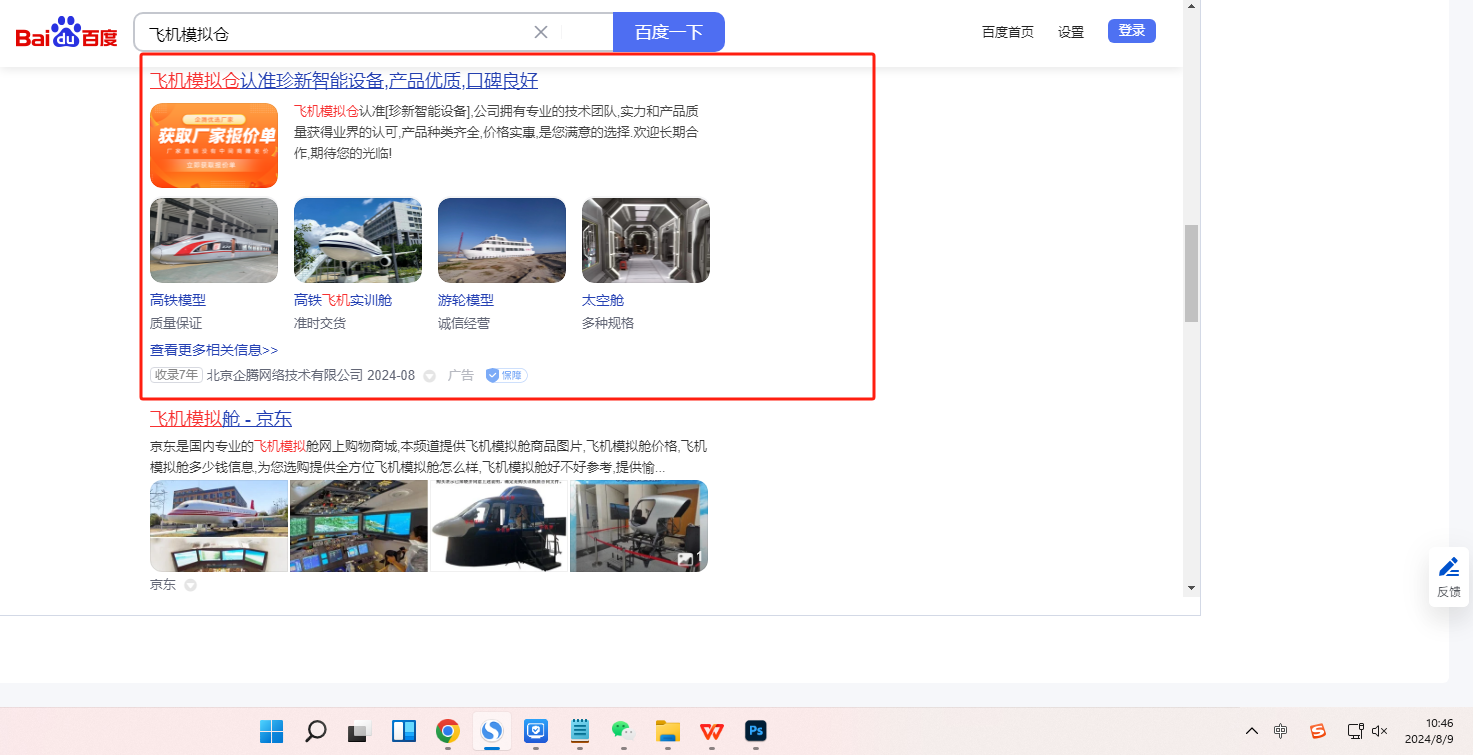Viewport: 1473px width, 755px height.
Task: Follow the 高铁飞机实训舱 text link
Action: tap(343, 300)
